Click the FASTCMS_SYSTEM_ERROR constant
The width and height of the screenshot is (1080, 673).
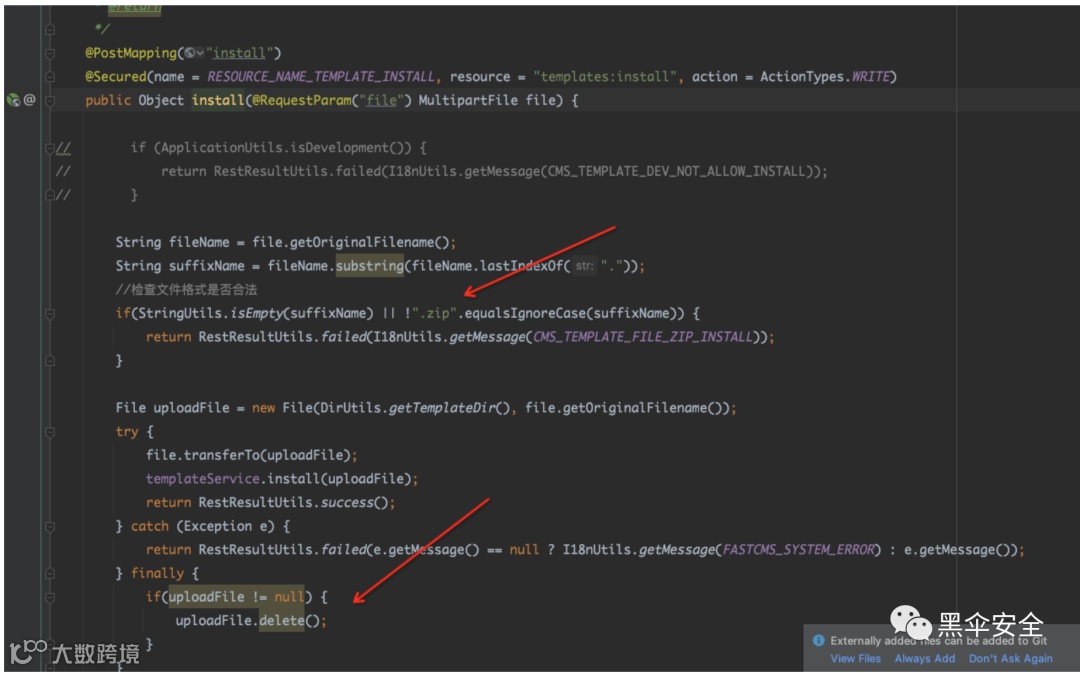pos(798,550)
